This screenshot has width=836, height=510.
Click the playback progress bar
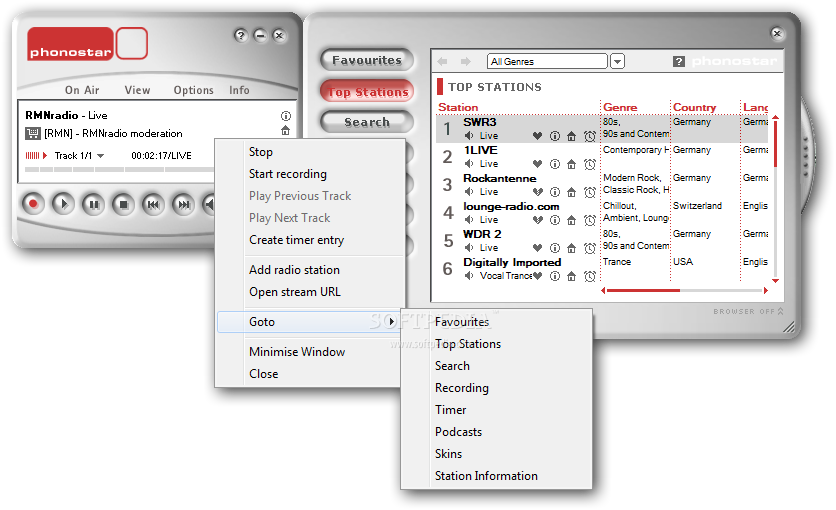click(119, 169)
